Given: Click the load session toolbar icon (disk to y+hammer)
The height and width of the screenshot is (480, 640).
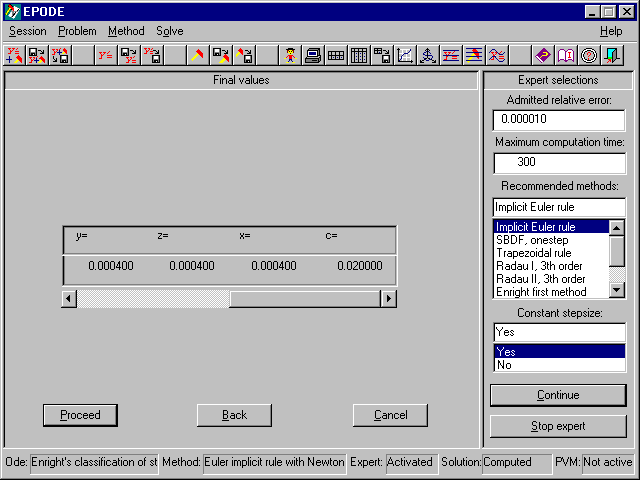Looking at the screenshot, I should pyautogui.click(x=37, y=55).
